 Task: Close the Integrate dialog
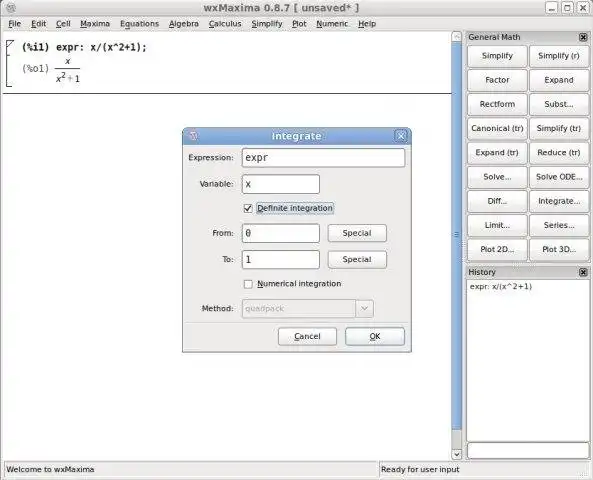pyautogui.click(x=401, y=135)
